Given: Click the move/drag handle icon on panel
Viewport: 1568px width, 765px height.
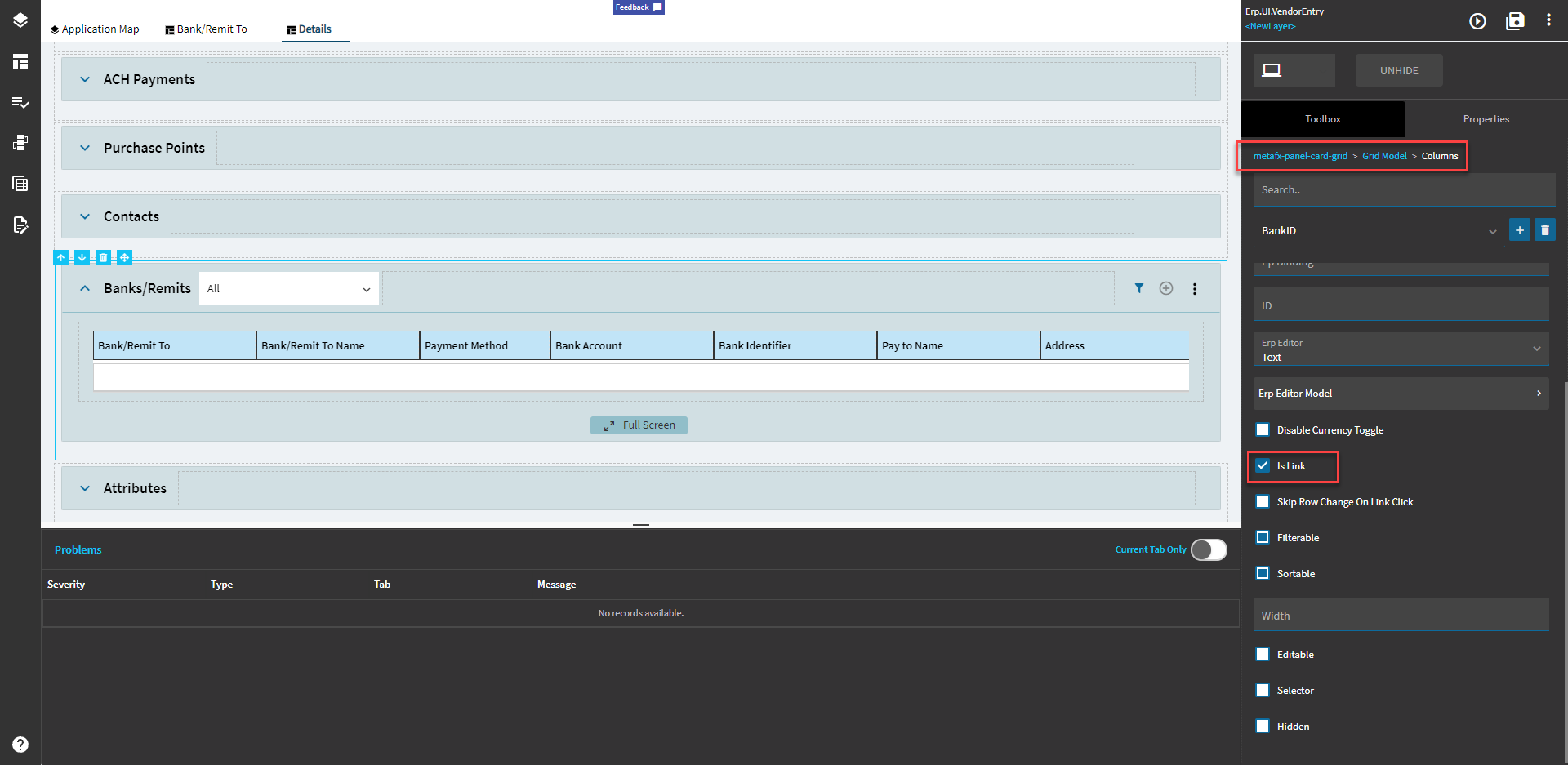Looking at the screenshot, I should 125,258.
